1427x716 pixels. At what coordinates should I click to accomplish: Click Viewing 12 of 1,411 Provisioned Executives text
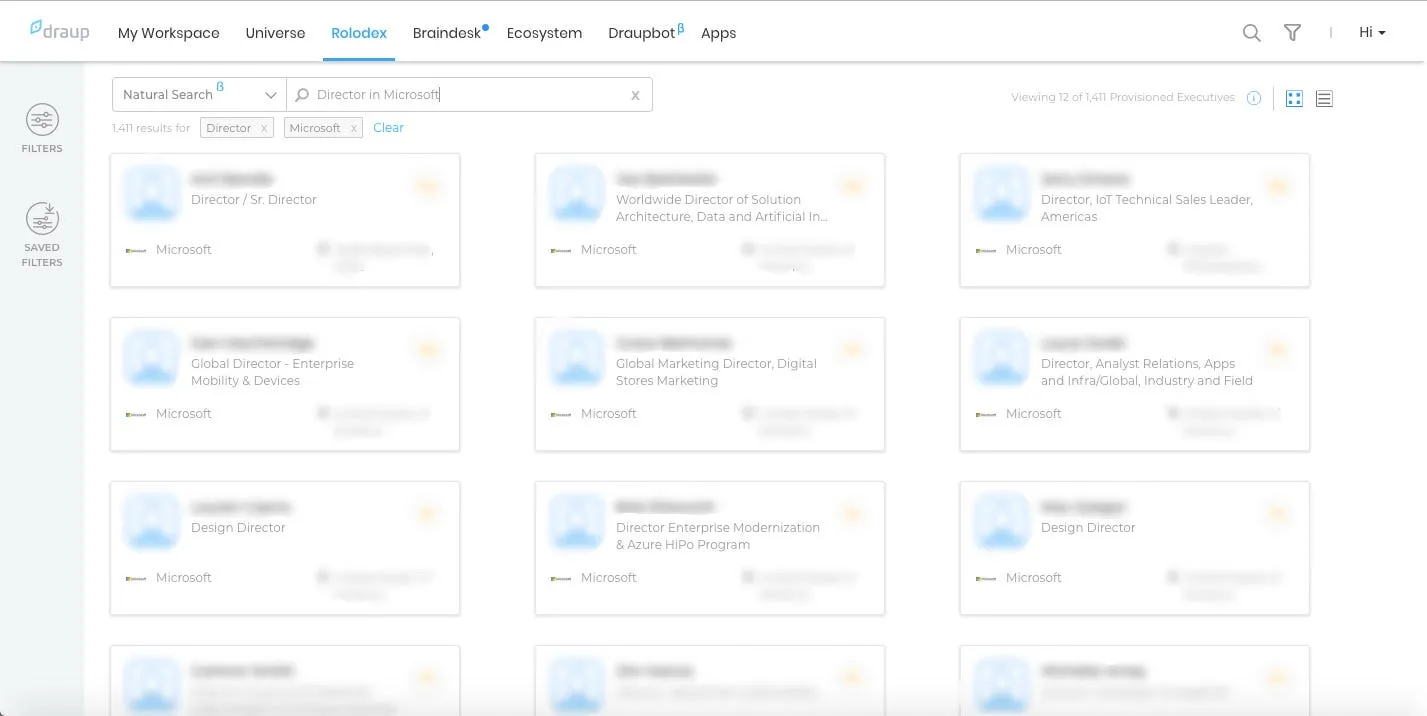point(1123,98)
